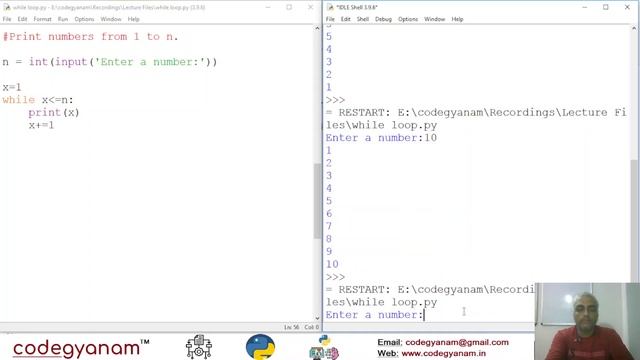Click the www.codegyanam.in web link
Viewport: 640px width, 360px height.
pyautogui.click(x=444, y=353)
